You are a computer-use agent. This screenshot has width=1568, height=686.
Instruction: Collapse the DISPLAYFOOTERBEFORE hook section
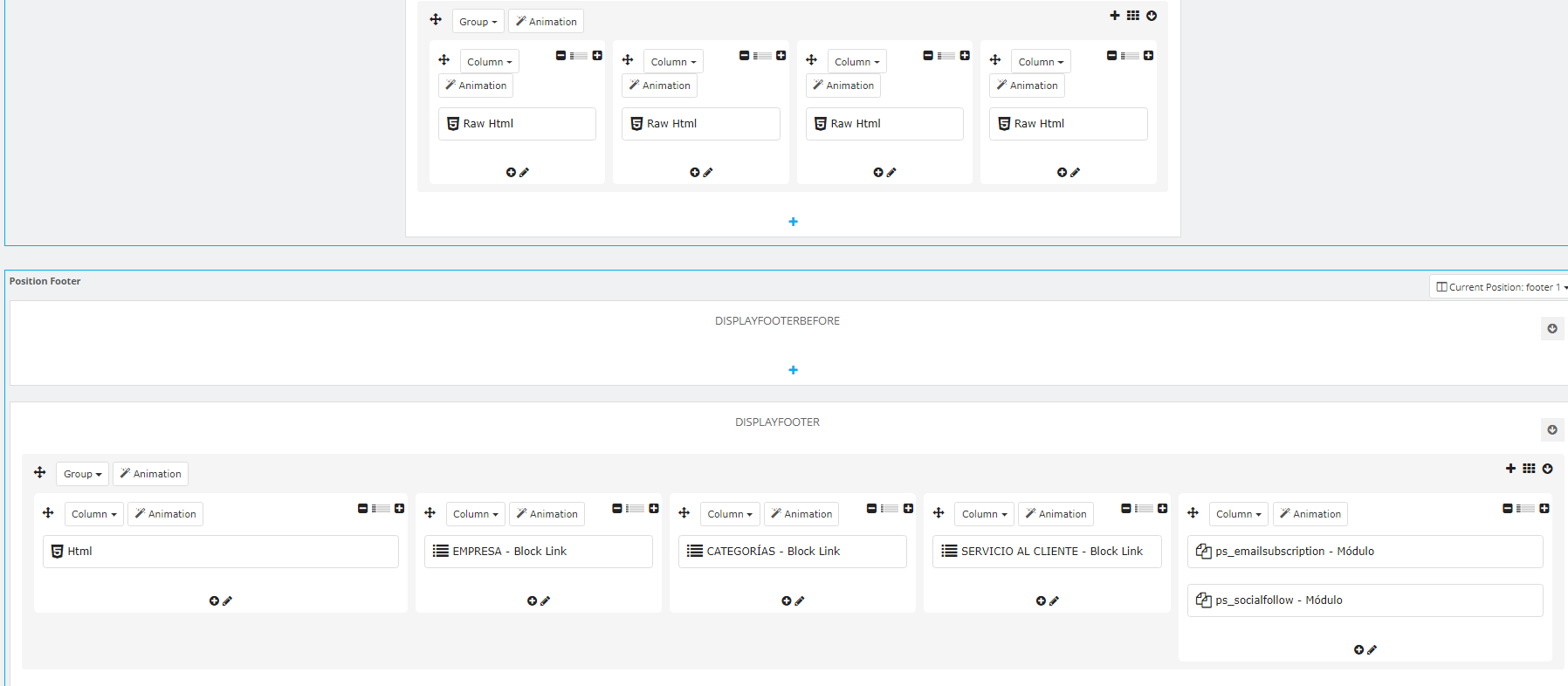click(x=1552, y=329)
